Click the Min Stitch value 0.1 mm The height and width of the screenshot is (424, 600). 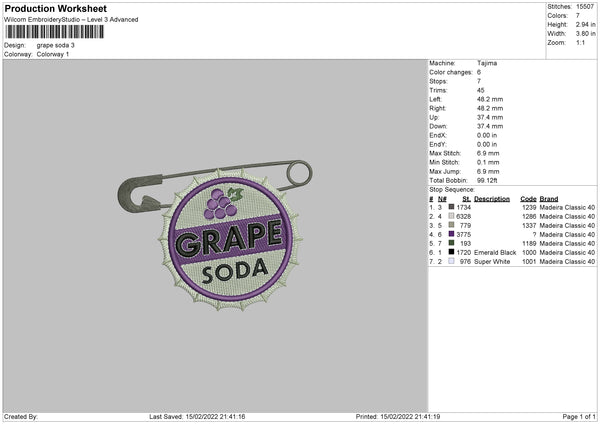pos(488,162)
